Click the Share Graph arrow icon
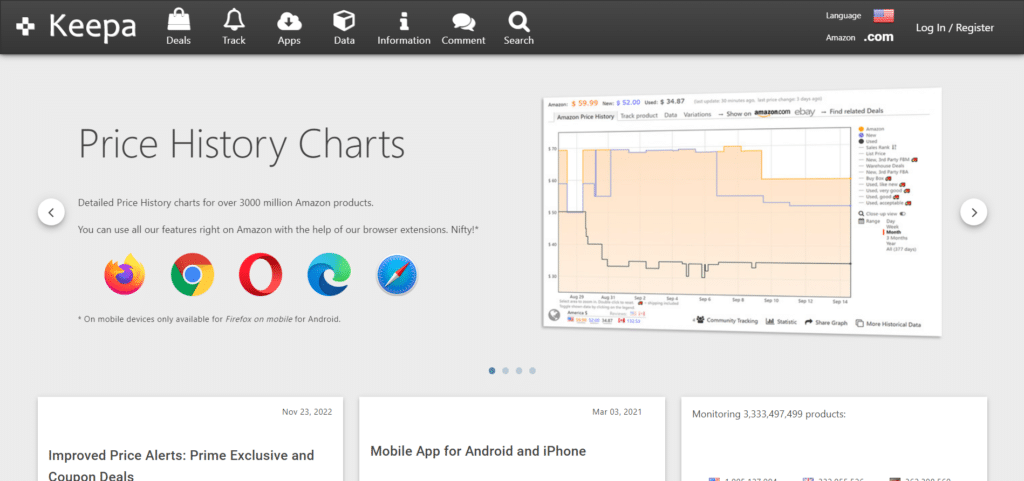 pyautogui.click(x=808, y=322)
